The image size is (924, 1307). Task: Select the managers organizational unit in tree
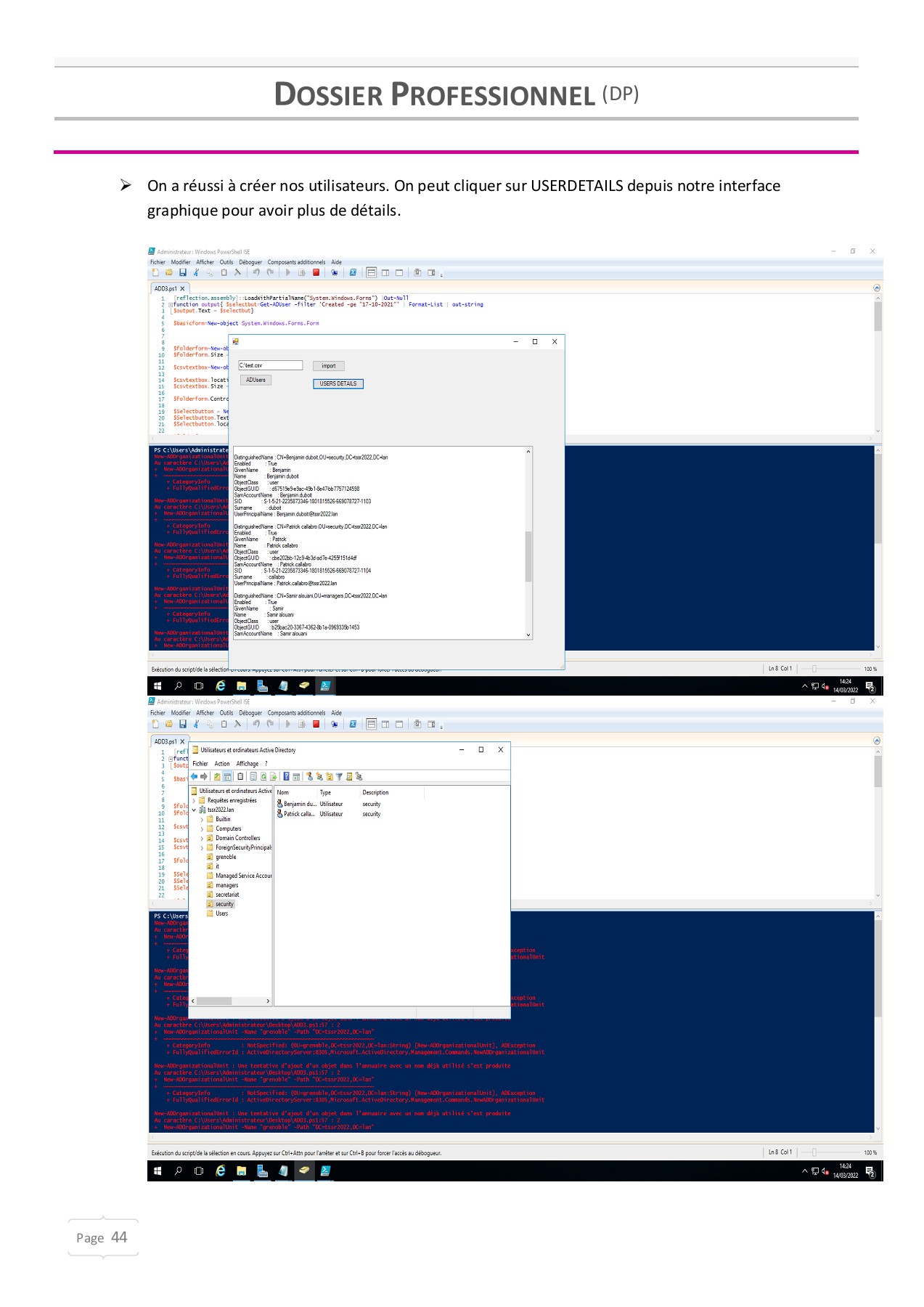point(226,886)
